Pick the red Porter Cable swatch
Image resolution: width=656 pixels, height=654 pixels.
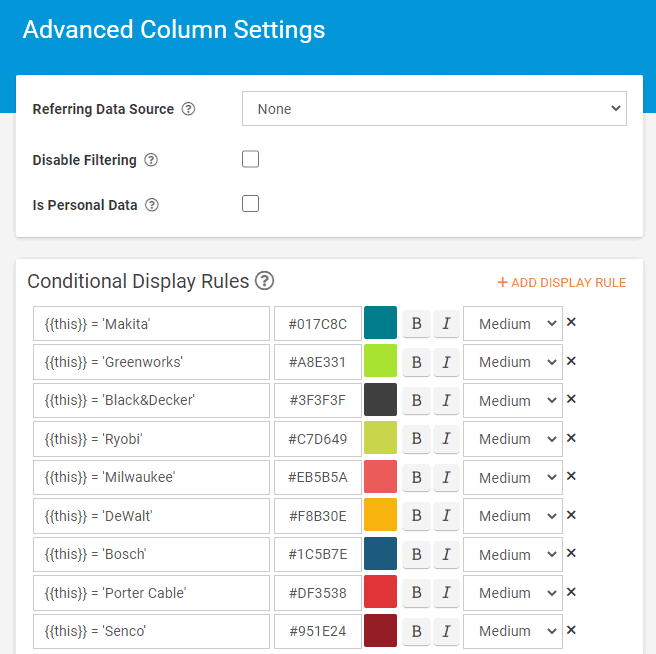click(380, 592)
